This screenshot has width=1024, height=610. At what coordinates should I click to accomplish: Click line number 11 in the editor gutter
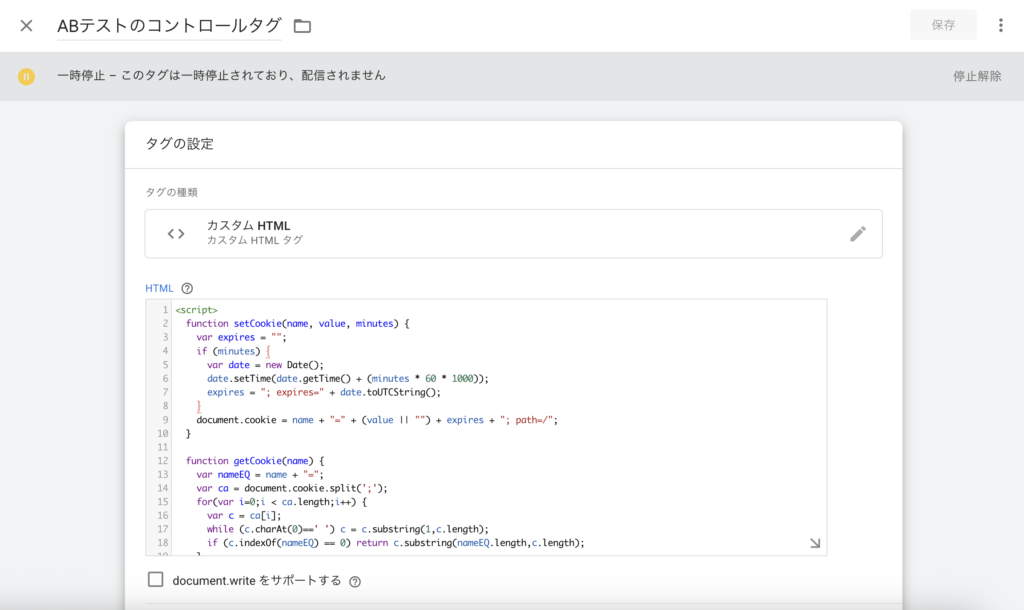[x=160, y=447]
